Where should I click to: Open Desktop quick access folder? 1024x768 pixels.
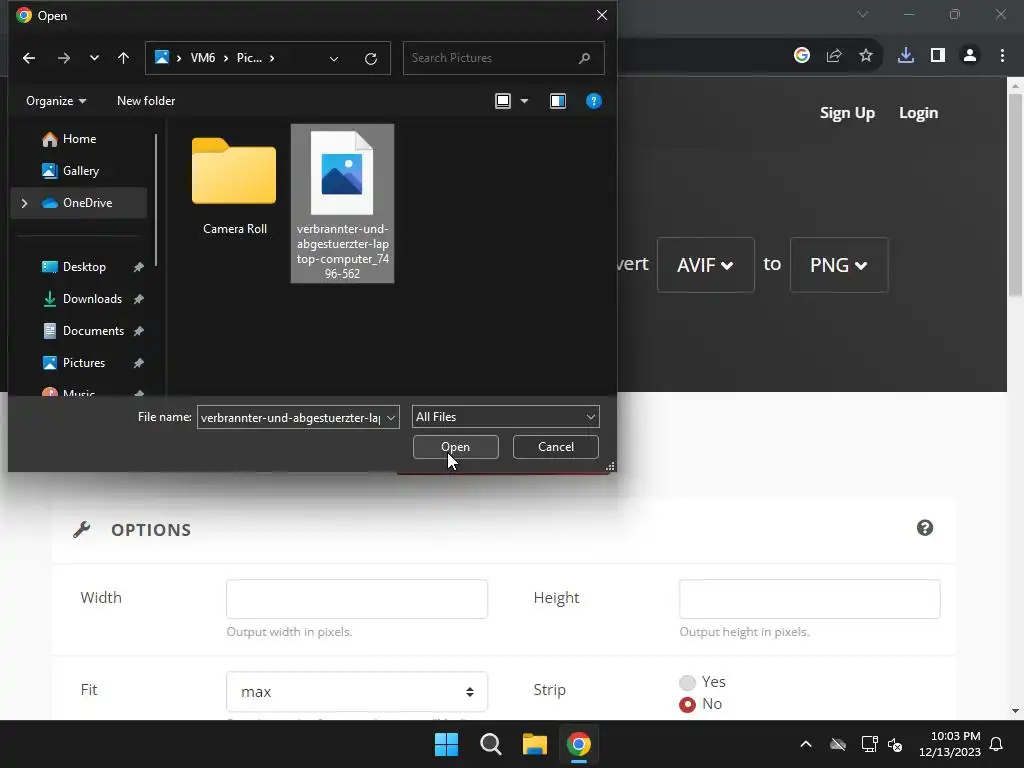point(84,266)
